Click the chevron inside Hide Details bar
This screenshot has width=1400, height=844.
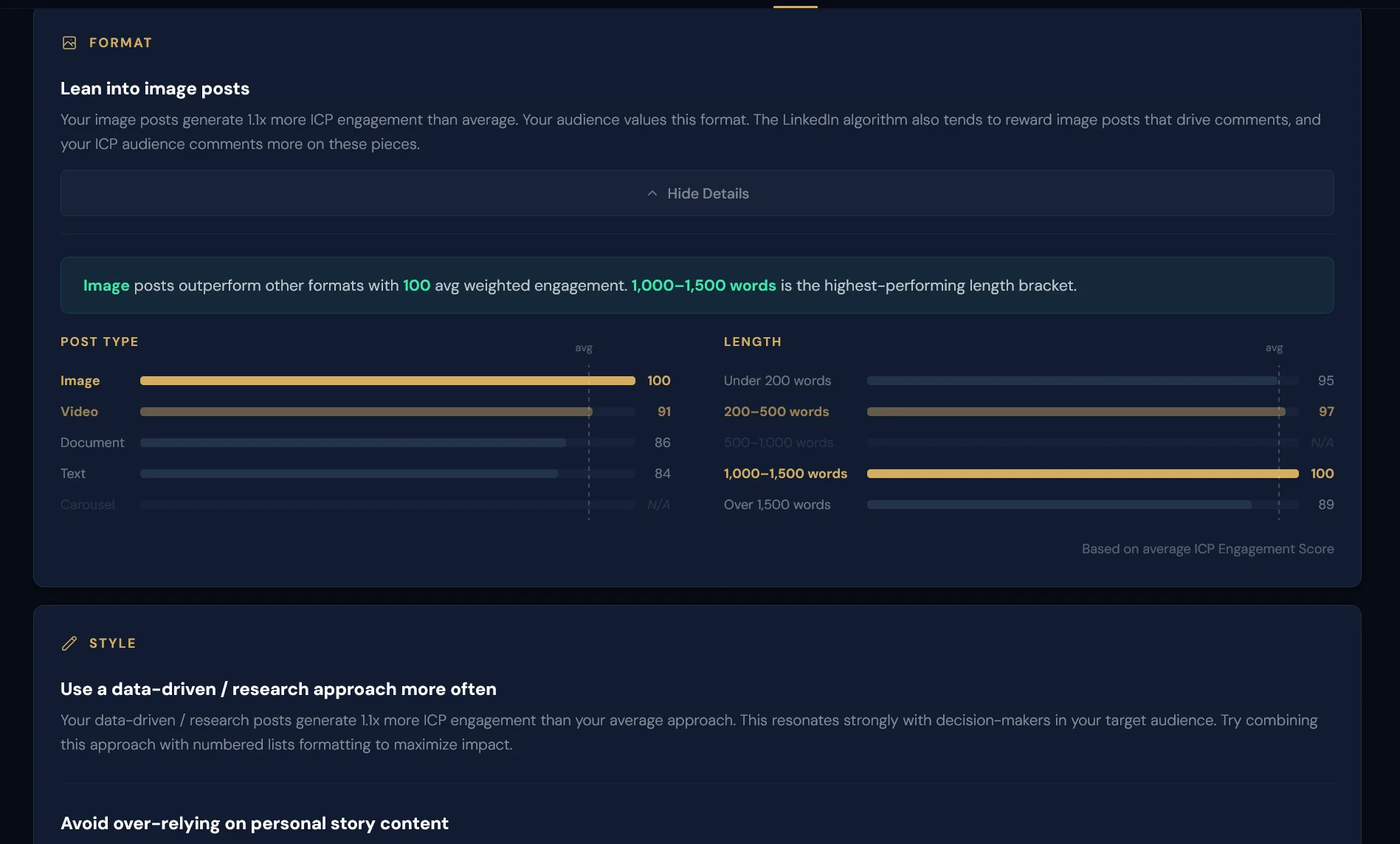(x=652, y=193)
